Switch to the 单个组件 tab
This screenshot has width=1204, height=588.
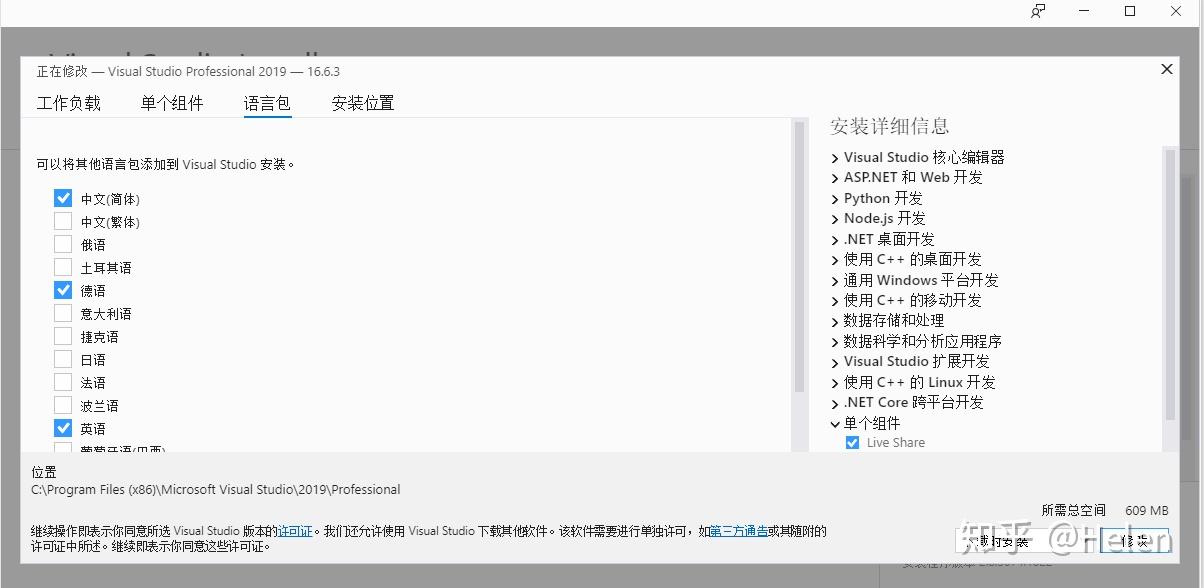[x=172, y=103]
